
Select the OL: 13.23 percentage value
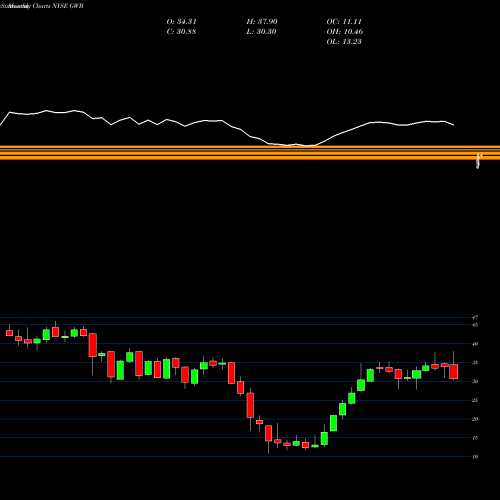tap(344, 42)
